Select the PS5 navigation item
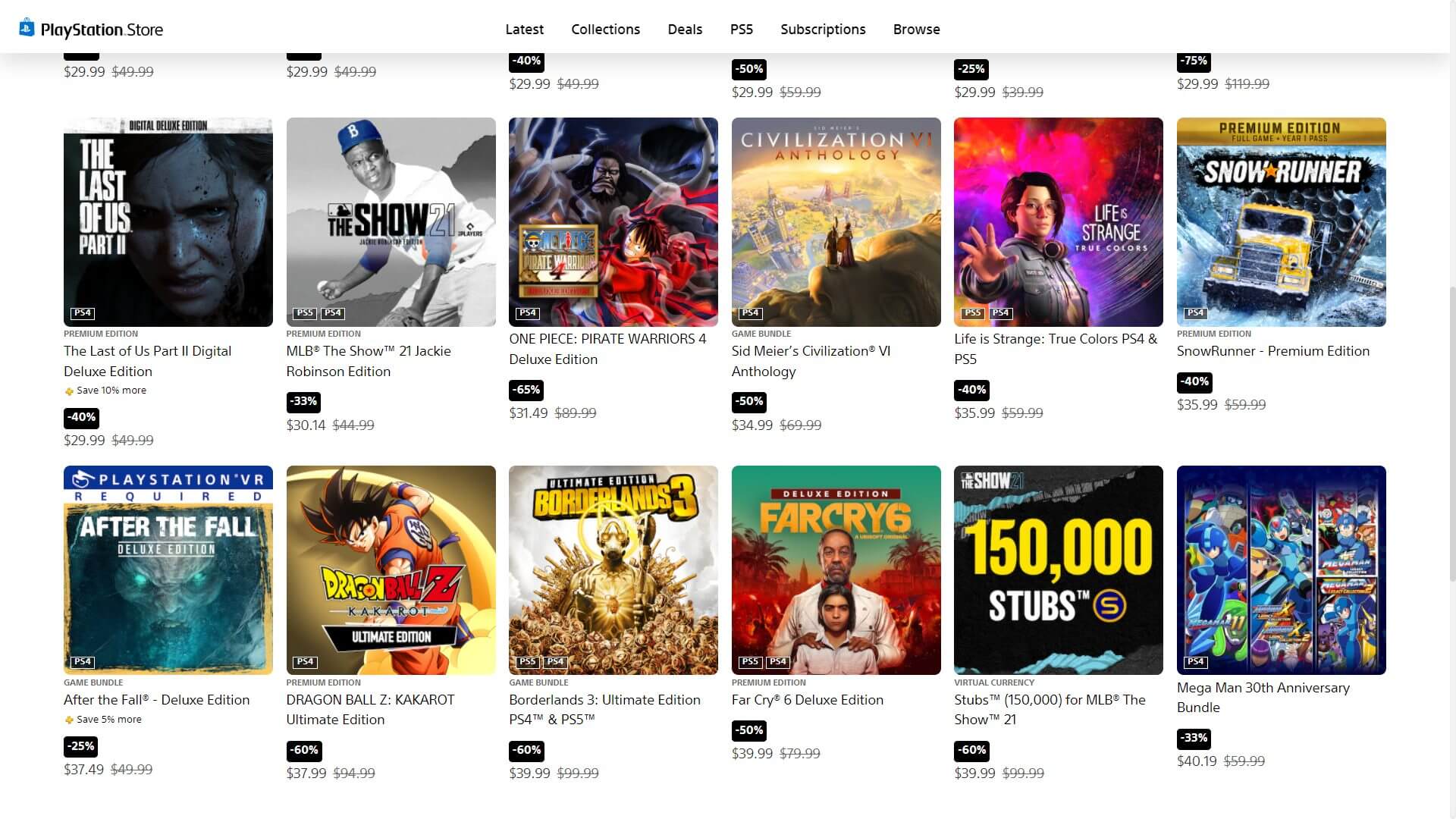 coord(742,29)
